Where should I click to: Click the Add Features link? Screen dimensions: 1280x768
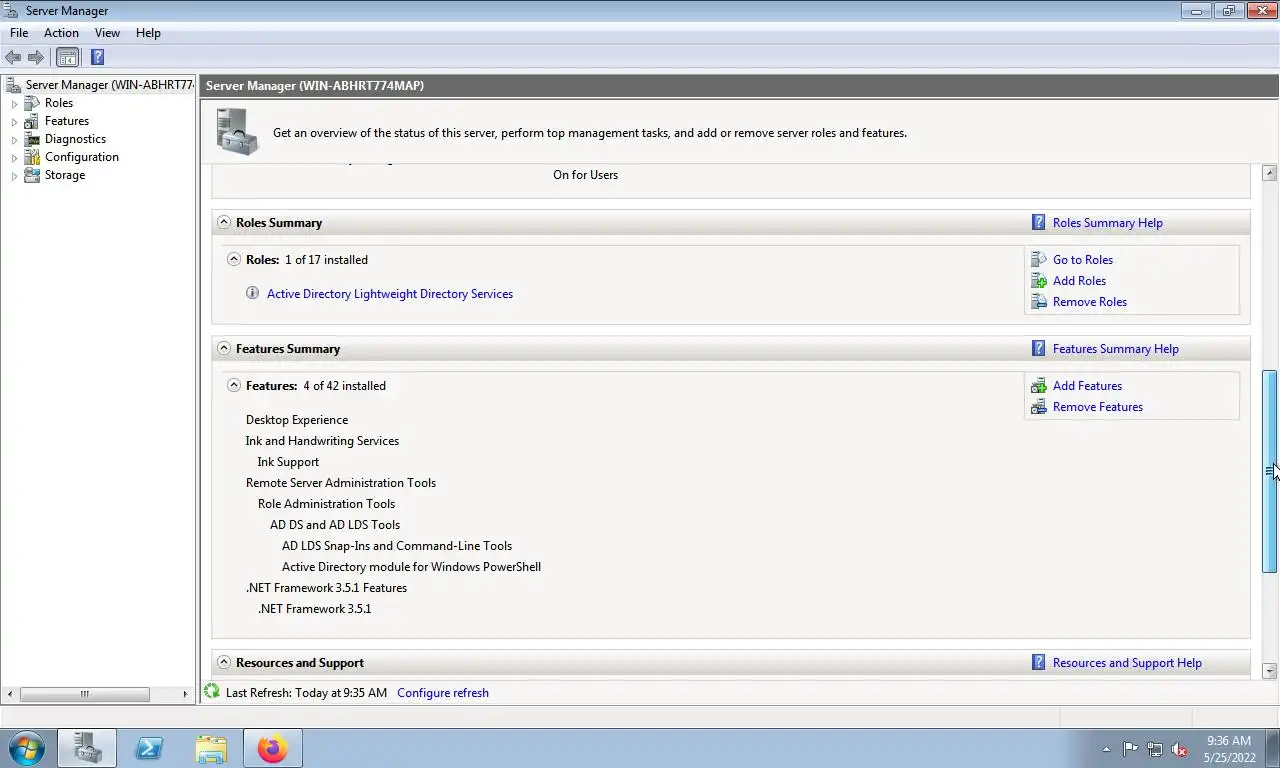click(1087, 386)
